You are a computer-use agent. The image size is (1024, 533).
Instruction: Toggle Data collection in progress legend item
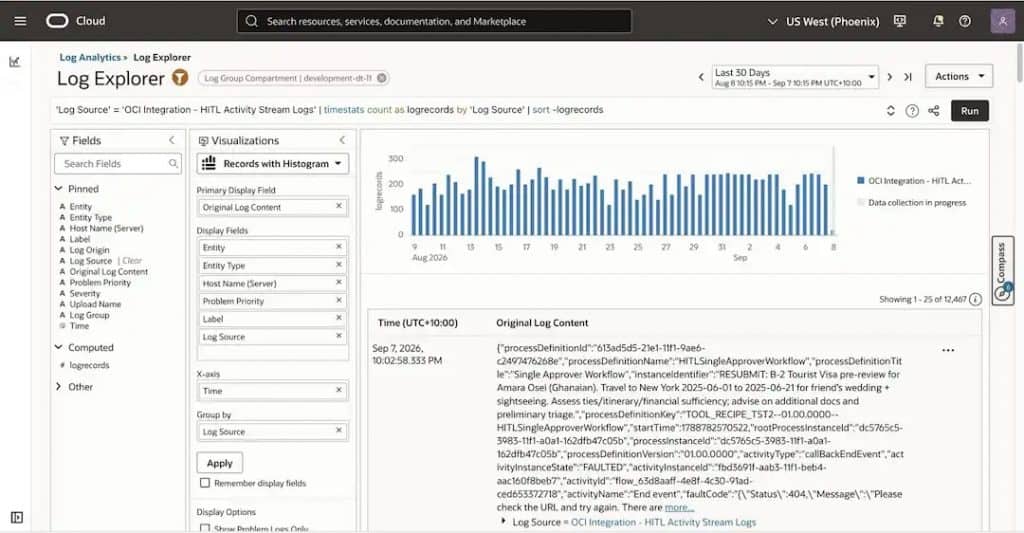tap(912, 202)
